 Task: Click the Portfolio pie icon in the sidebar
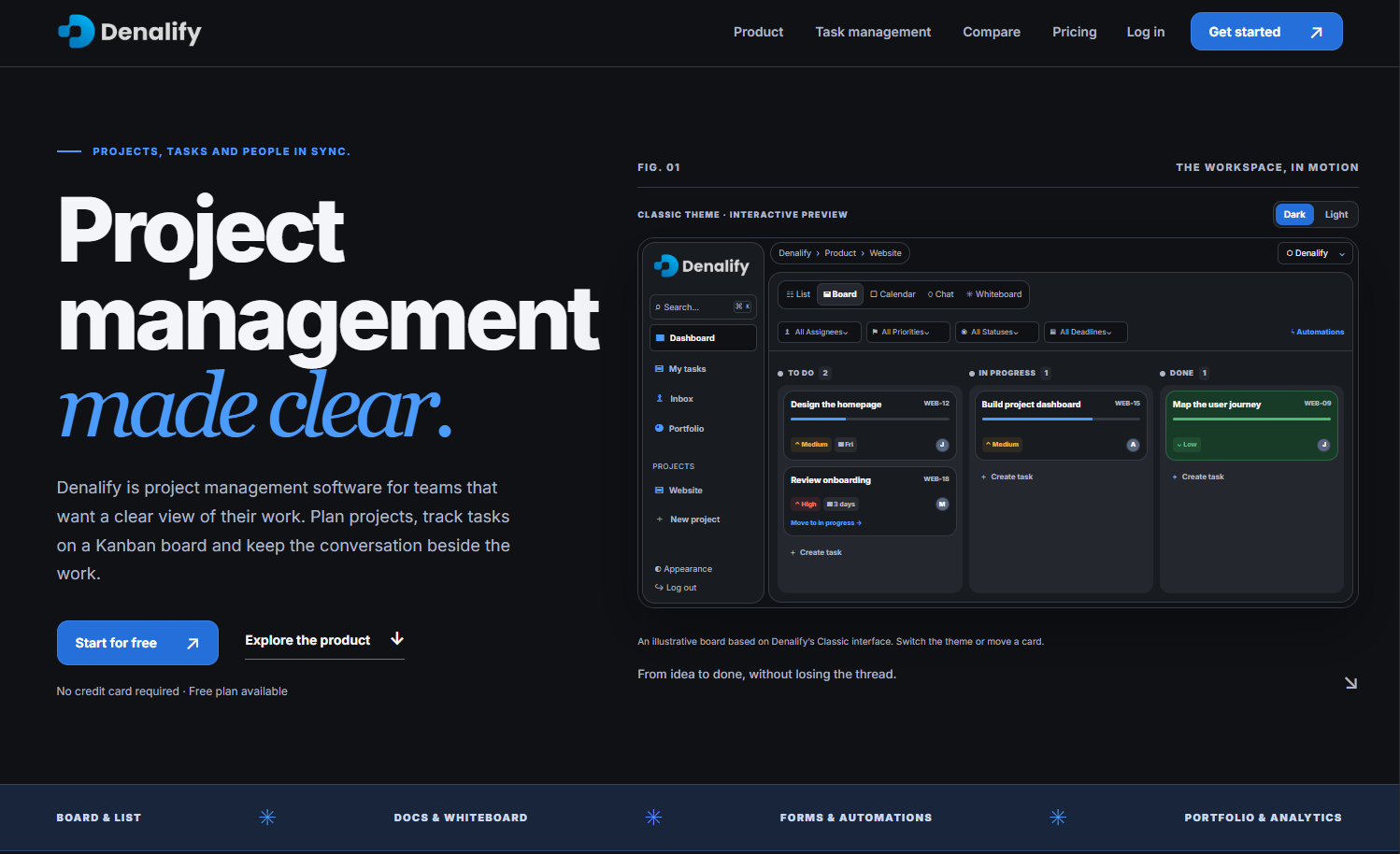point(660,429)
